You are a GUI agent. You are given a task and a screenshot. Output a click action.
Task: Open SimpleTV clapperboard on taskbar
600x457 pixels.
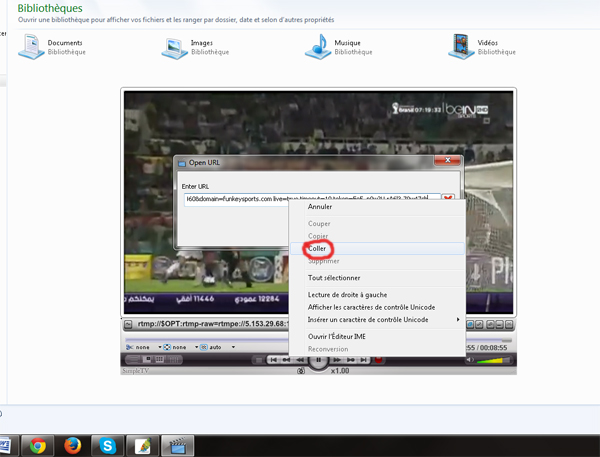tap(178, 446)
